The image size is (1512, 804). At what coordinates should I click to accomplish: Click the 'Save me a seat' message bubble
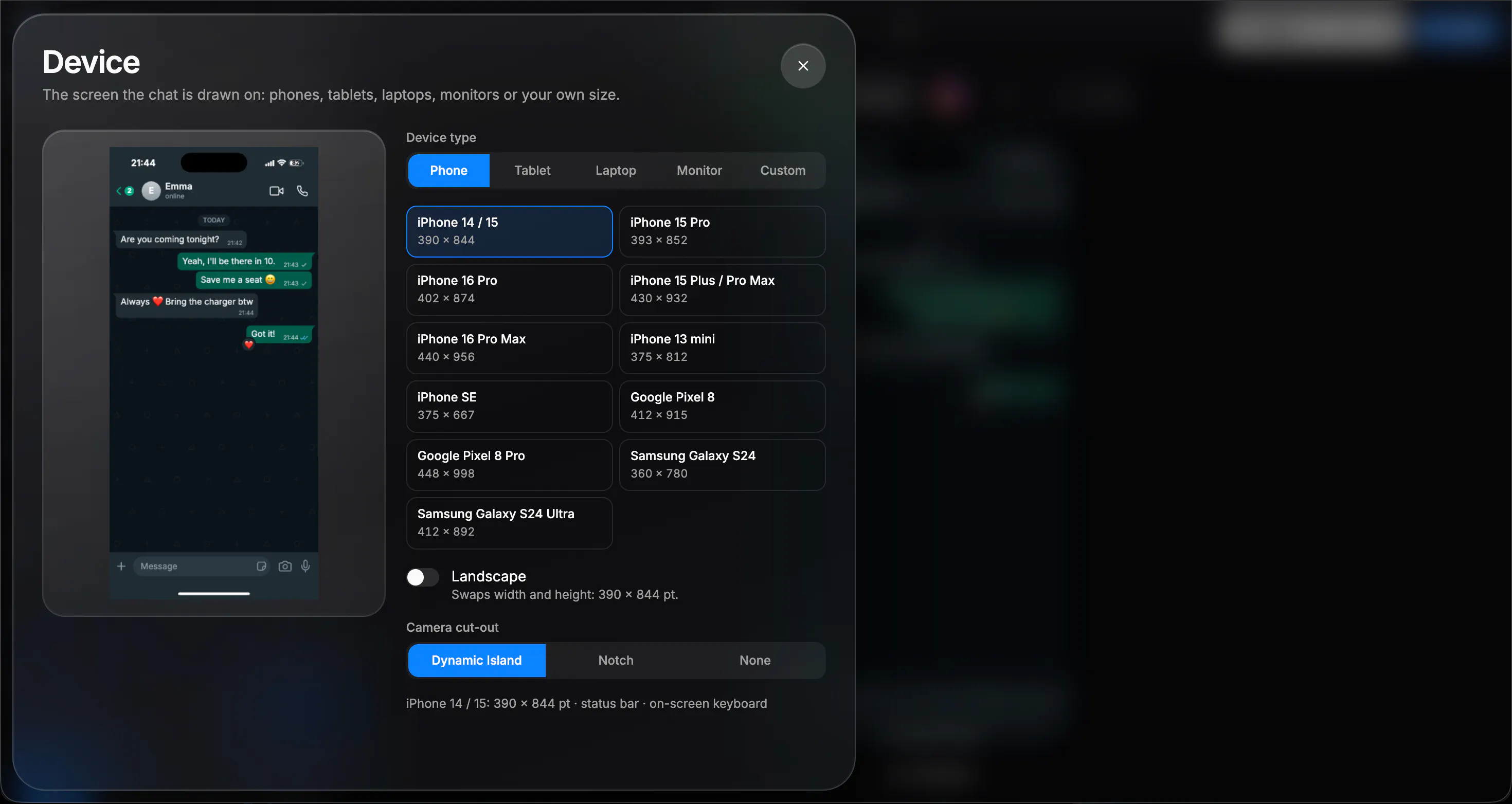coord(254,280)
